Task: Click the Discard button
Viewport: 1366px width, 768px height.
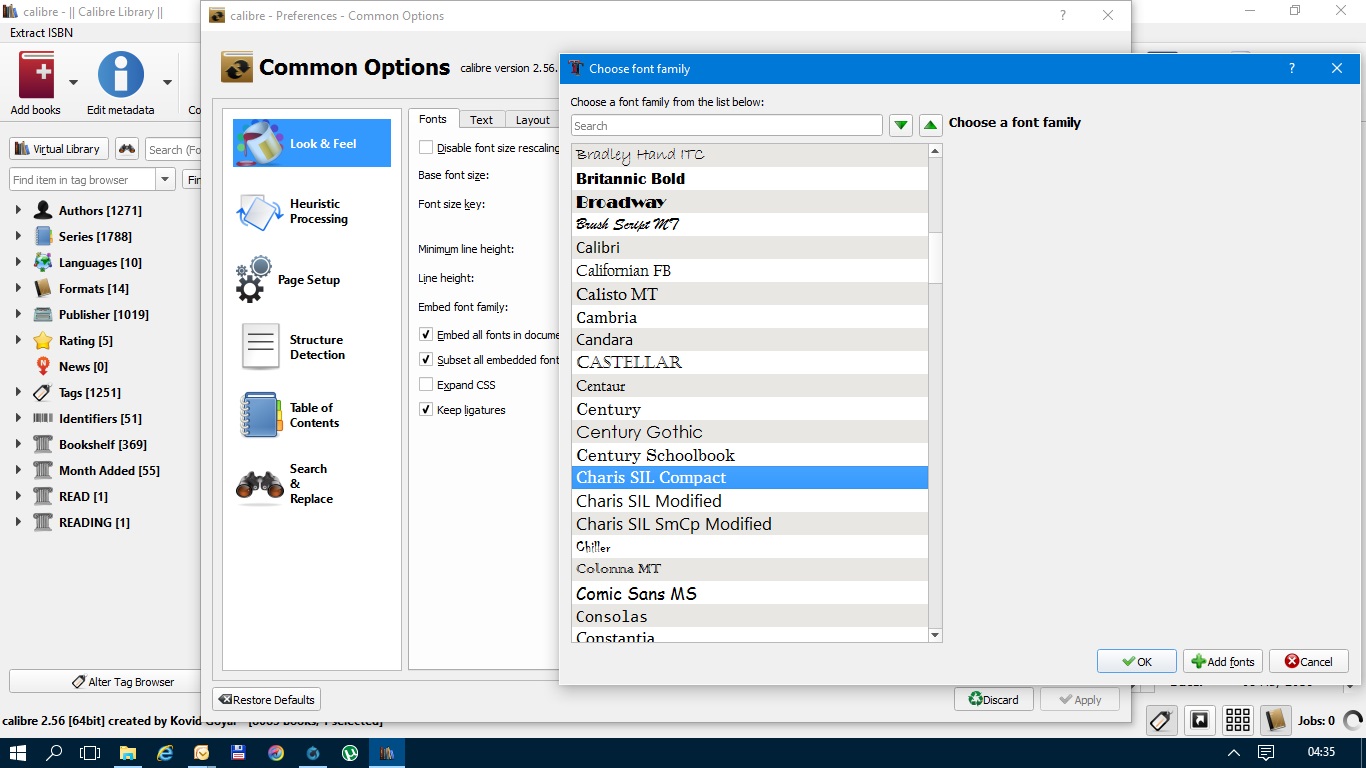Action: click(x=994, y=699)
